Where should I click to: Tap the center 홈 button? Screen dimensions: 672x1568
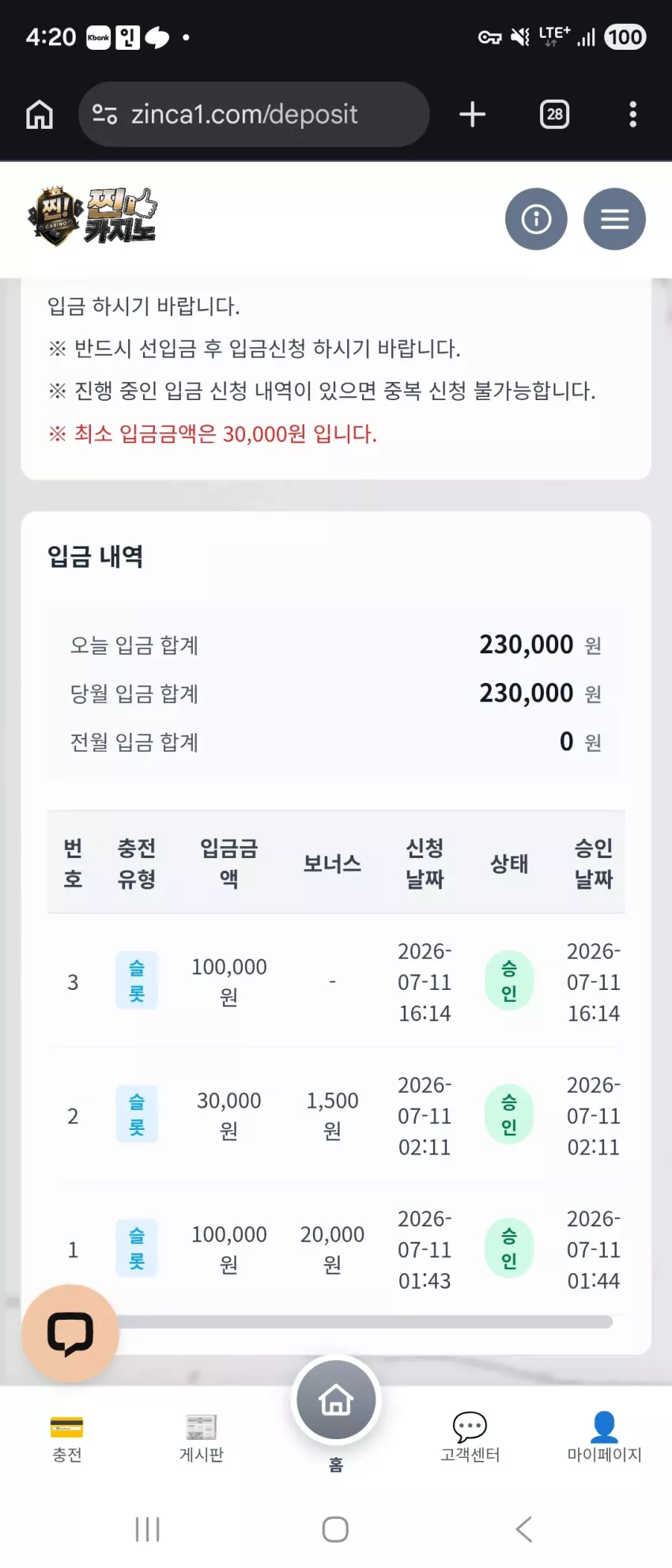coord(336,1400)
